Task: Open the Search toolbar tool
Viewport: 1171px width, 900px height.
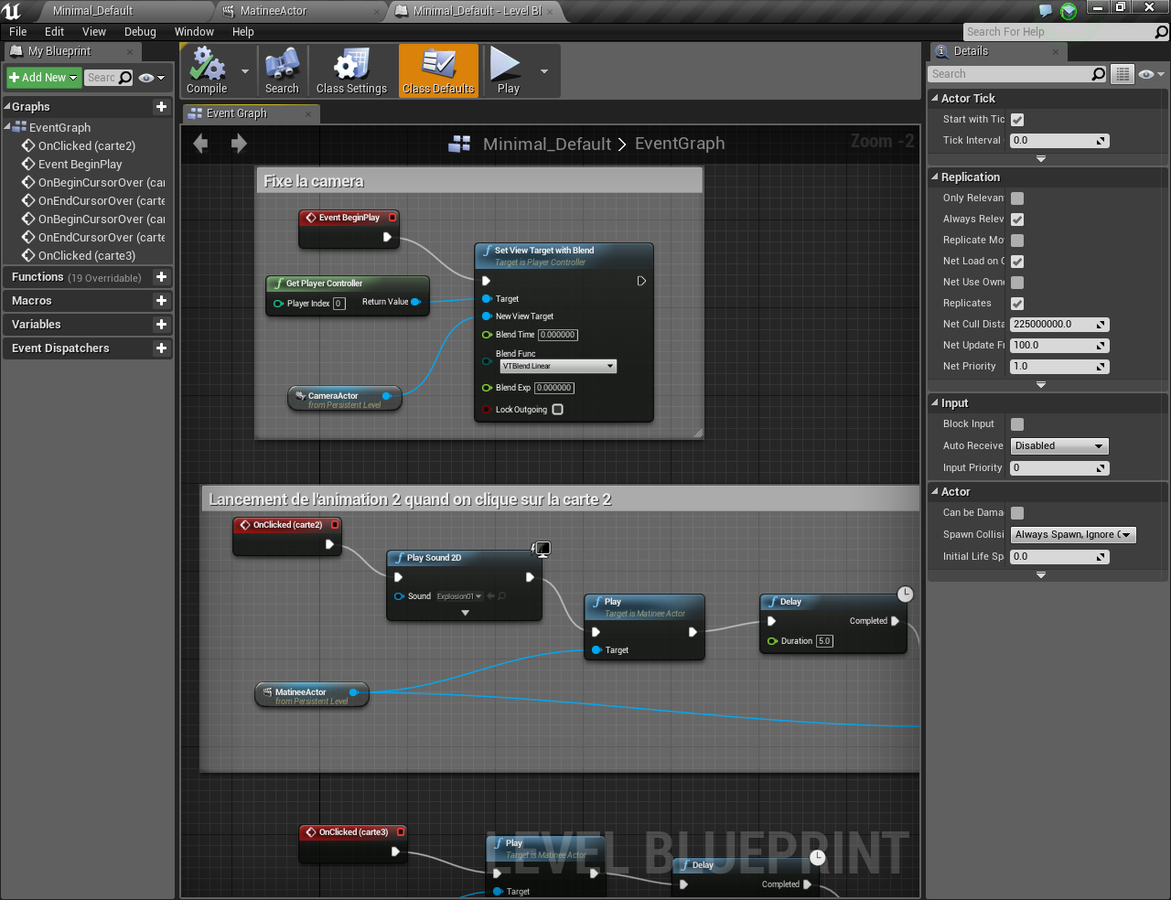Action: pyautogui.click(x=282, y=71)
